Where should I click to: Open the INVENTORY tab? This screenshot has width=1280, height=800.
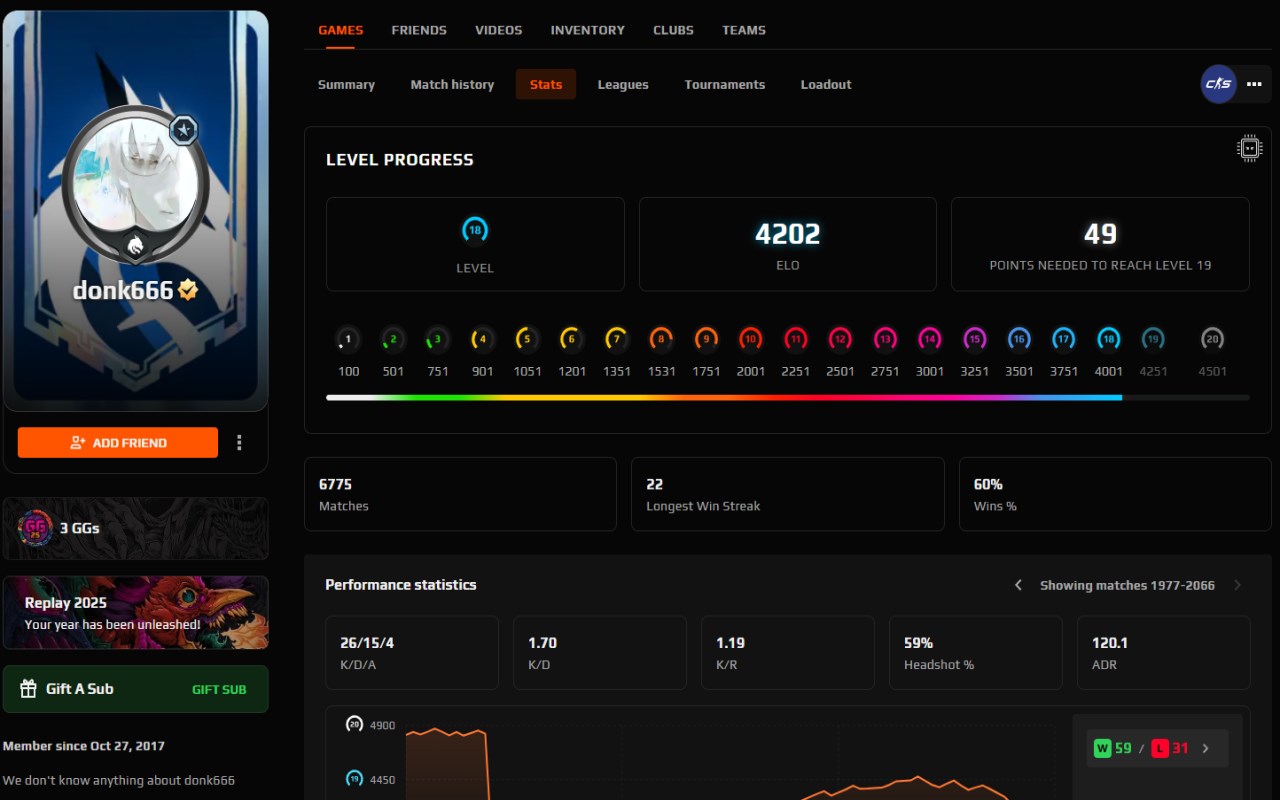[587, 30]
